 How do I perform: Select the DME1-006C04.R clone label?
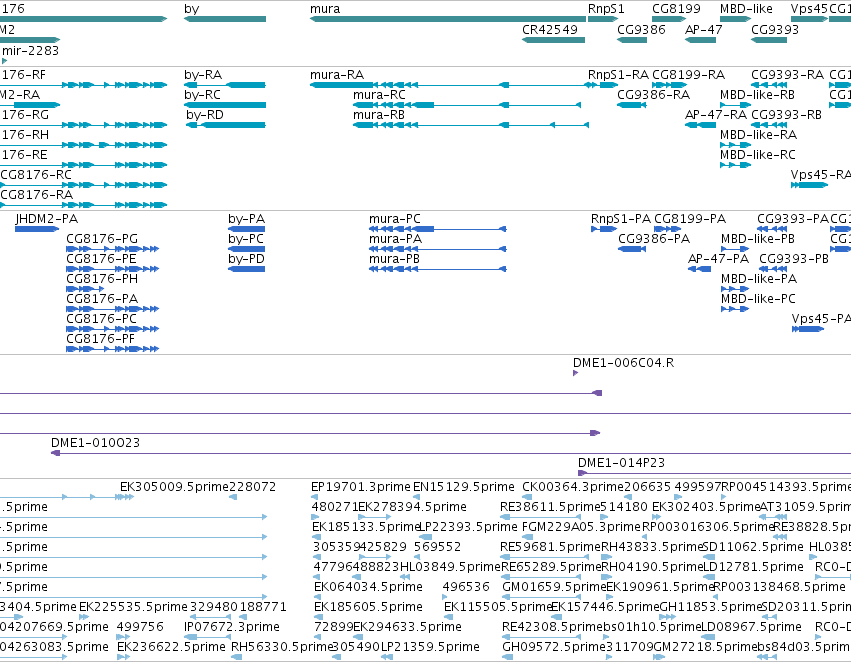(x=624, y=363)
